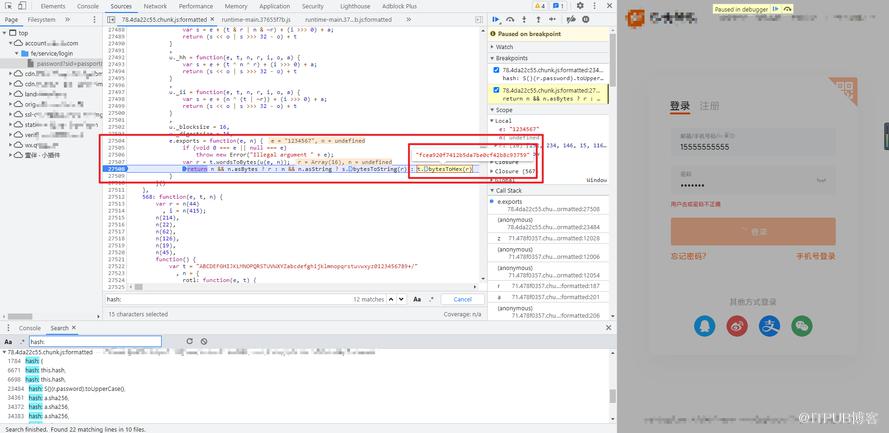Step over from the Paused in debugger overlay

787,10
